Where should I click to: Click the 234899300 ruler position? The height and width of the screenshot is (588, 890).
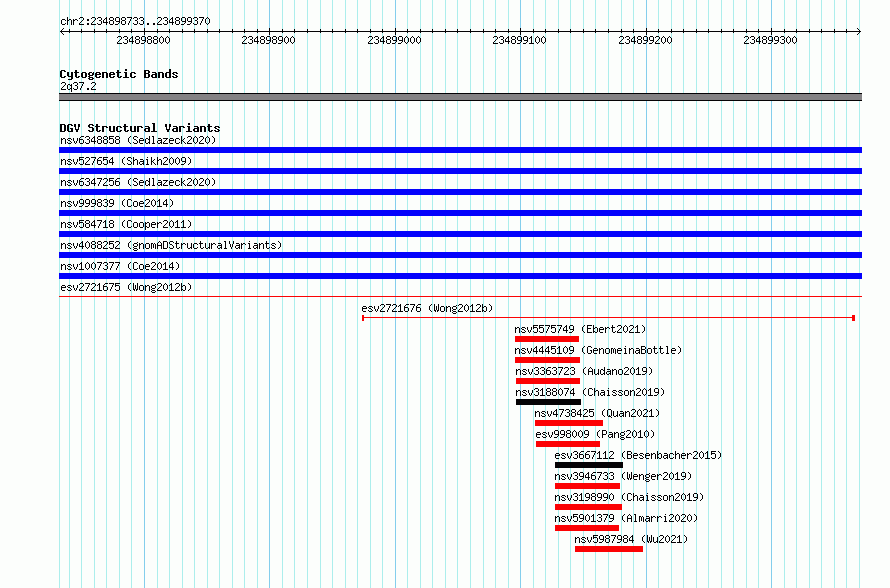point(770,40)
